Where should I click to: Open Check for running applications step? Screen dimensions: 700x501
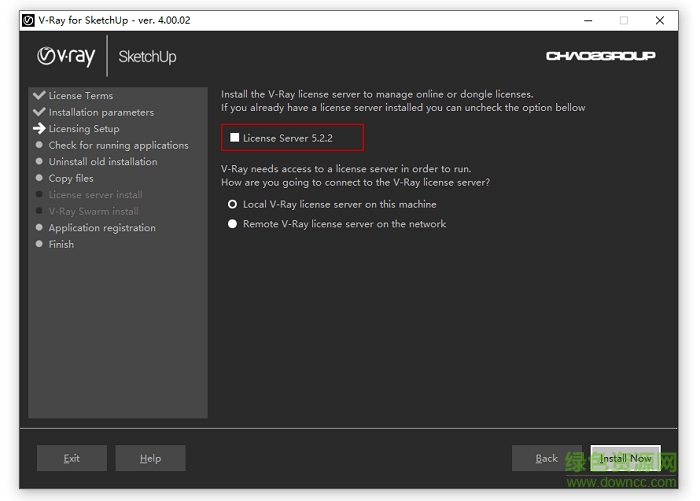(x=118, y=145)
